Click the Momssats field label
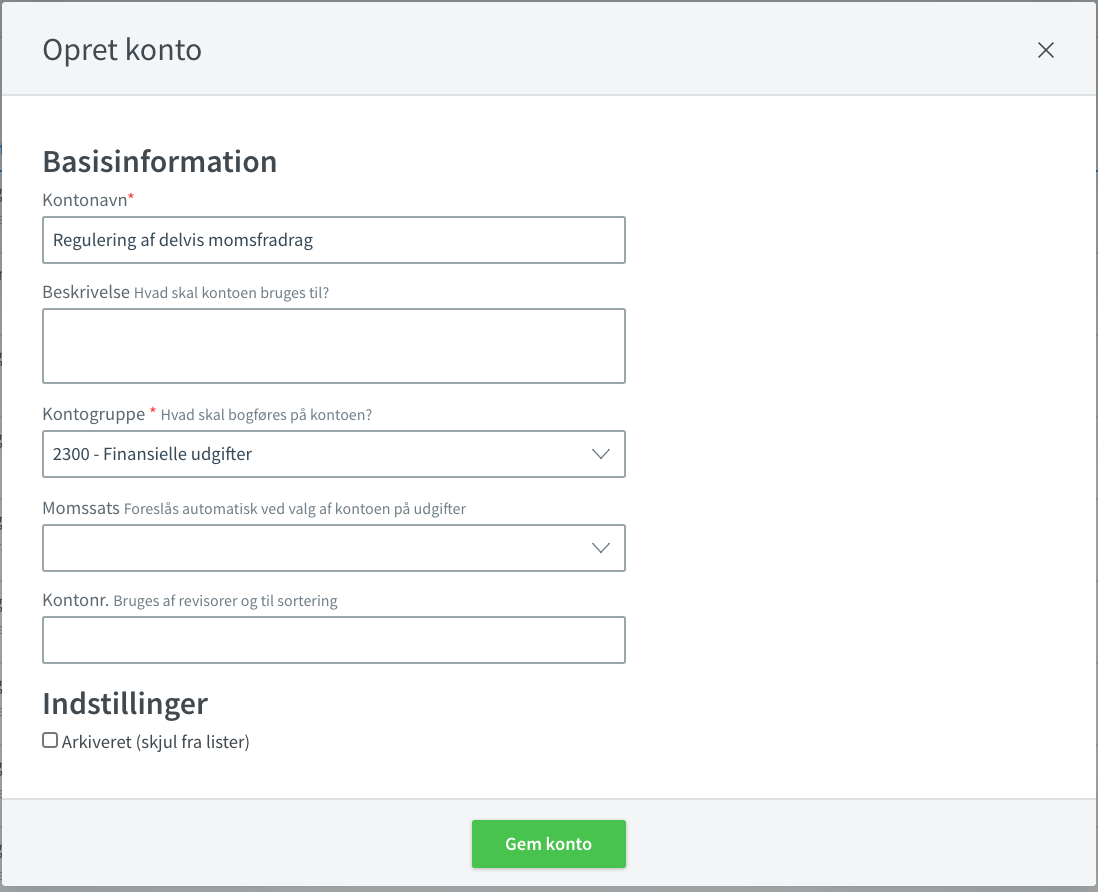1098x892 pixels. pos(81,508)
